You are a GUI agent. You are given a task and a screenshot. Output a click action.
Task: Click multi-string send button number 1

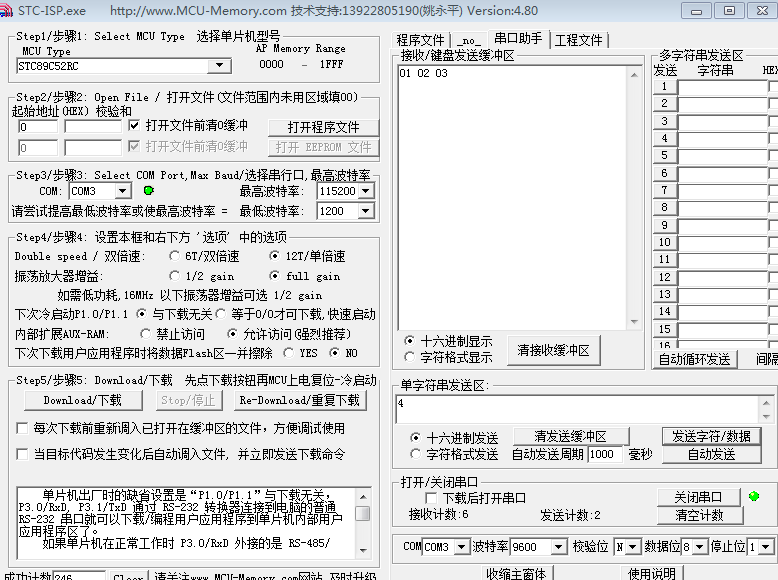click(664, 86)
